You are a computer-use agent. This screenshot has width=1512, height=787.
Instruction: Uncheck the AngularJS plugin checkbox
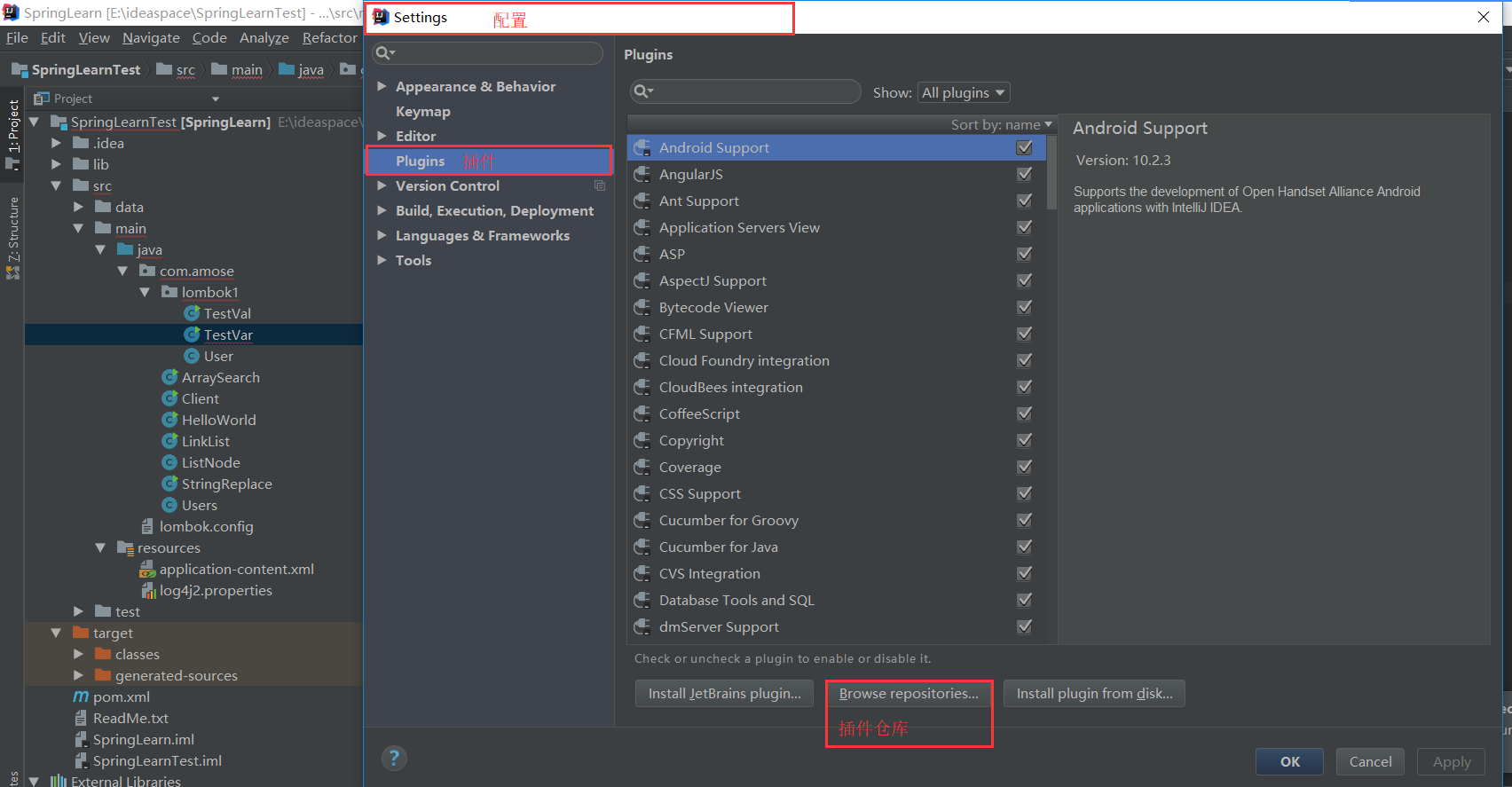coord(1024,174)
